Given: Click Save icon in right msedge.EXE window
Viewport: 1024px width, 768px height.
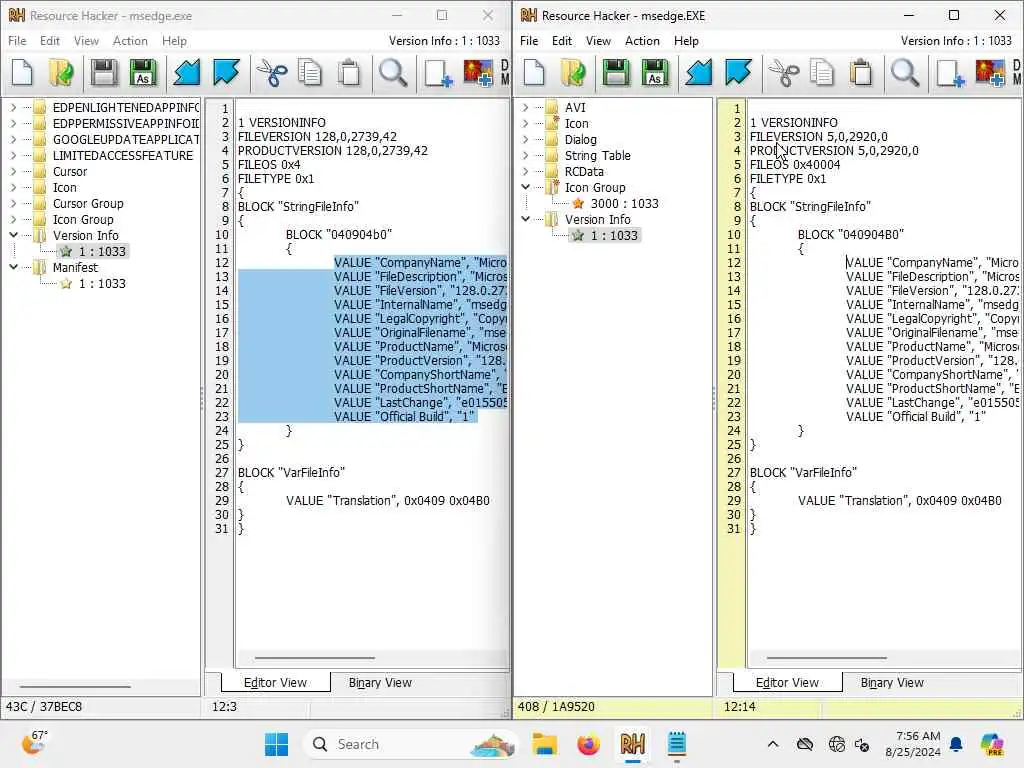Looking at the screenshot, I should [616, 72].
